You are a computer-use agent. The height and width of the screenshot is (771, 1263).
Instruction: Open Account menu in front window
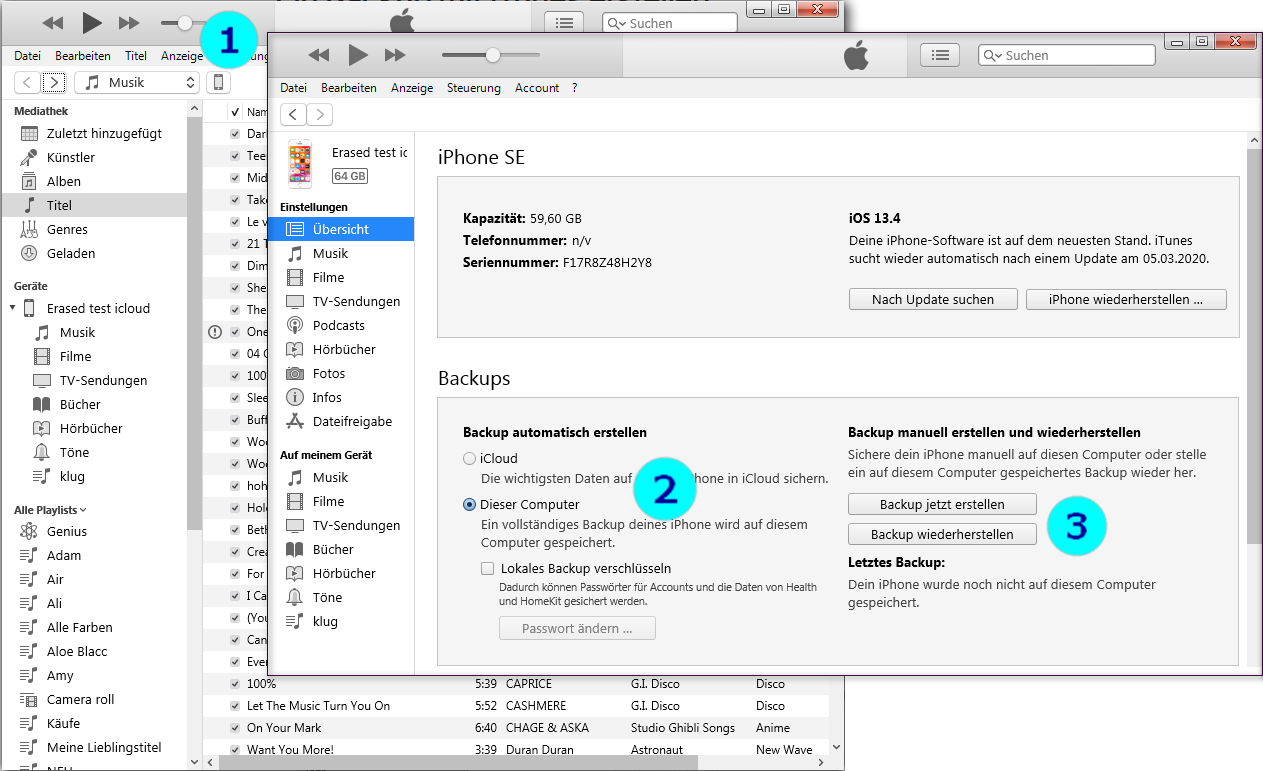tap(537, 88)
